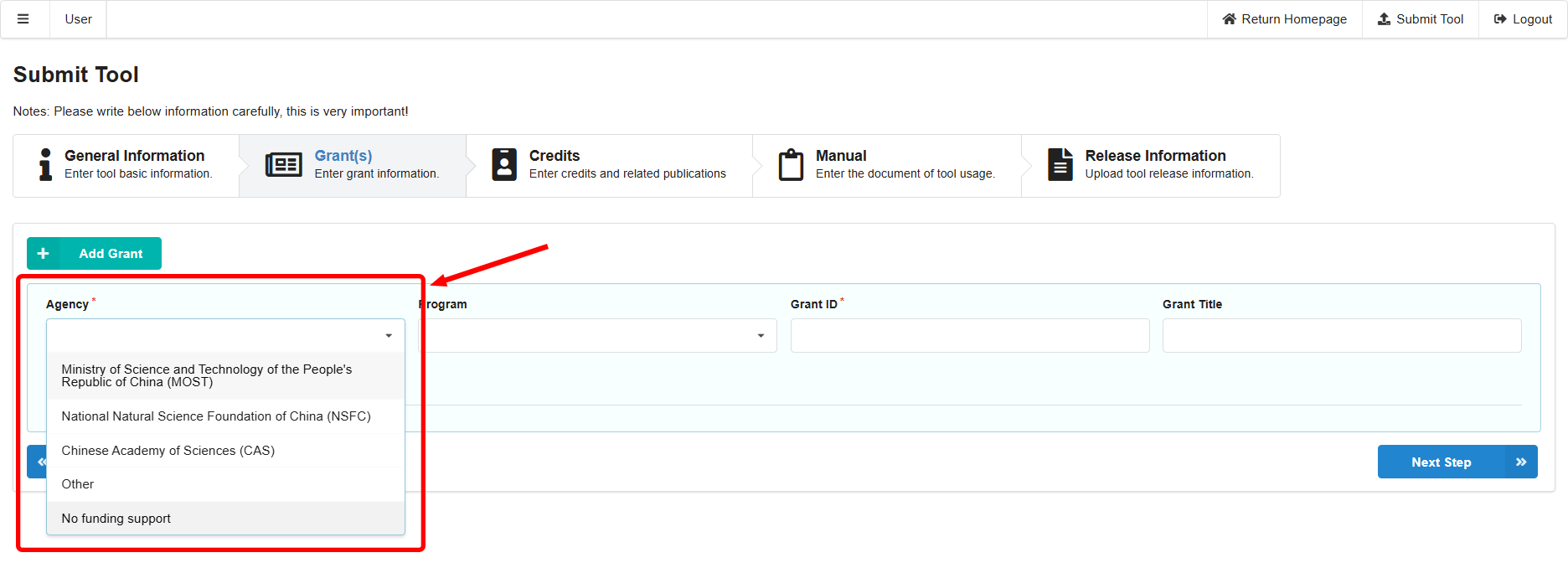Choose National Natural Science Foundation of China

click(216, 416)
